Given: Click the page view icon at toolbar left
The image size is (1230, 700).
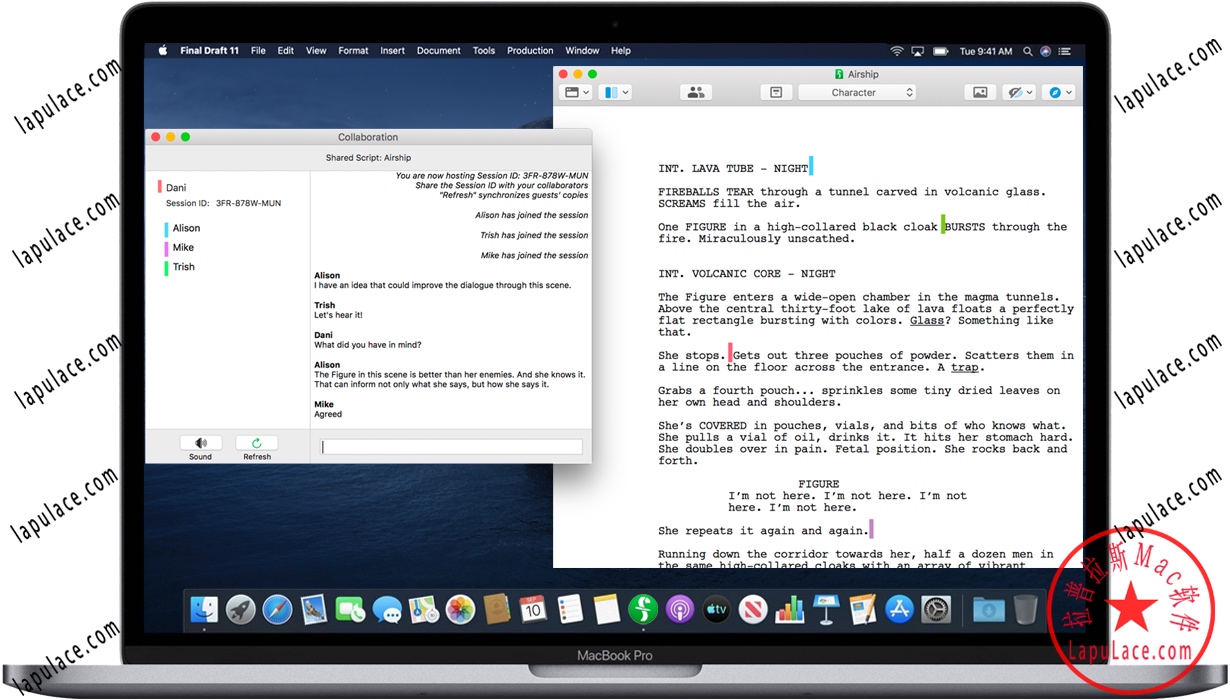Looking at the screenshot, I should (x=574, y=91).
